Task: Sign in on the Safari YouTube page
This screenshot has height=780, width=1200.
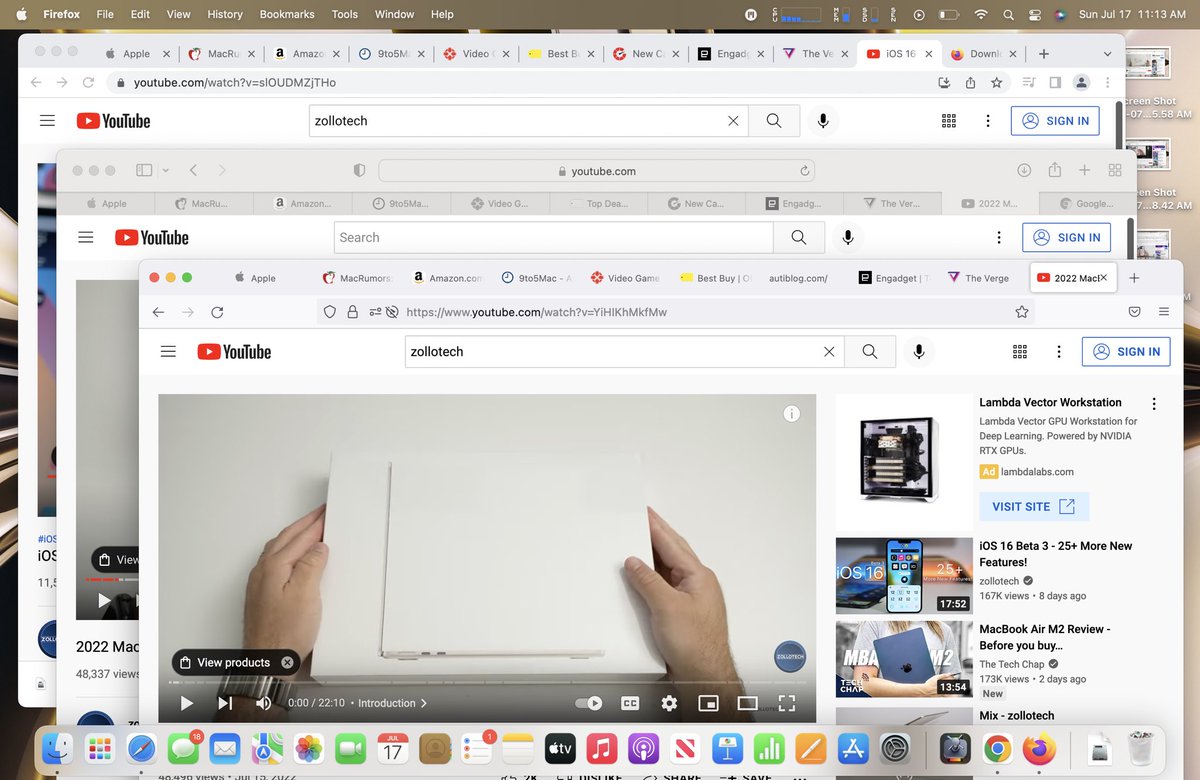Action: click(x=1066, y=237)
